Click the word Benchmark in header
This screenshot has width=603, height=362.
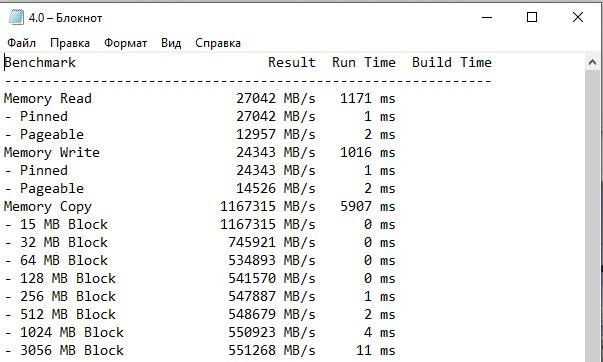tap(40, 62)
